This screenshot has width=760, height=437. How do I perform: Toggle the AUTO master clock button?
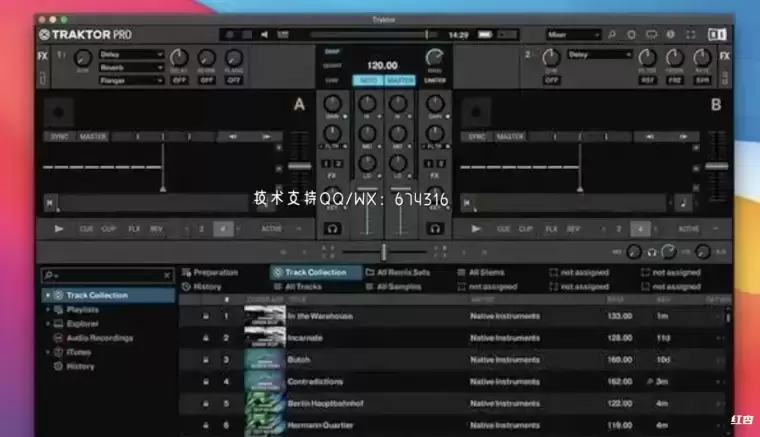click(368, 80)
